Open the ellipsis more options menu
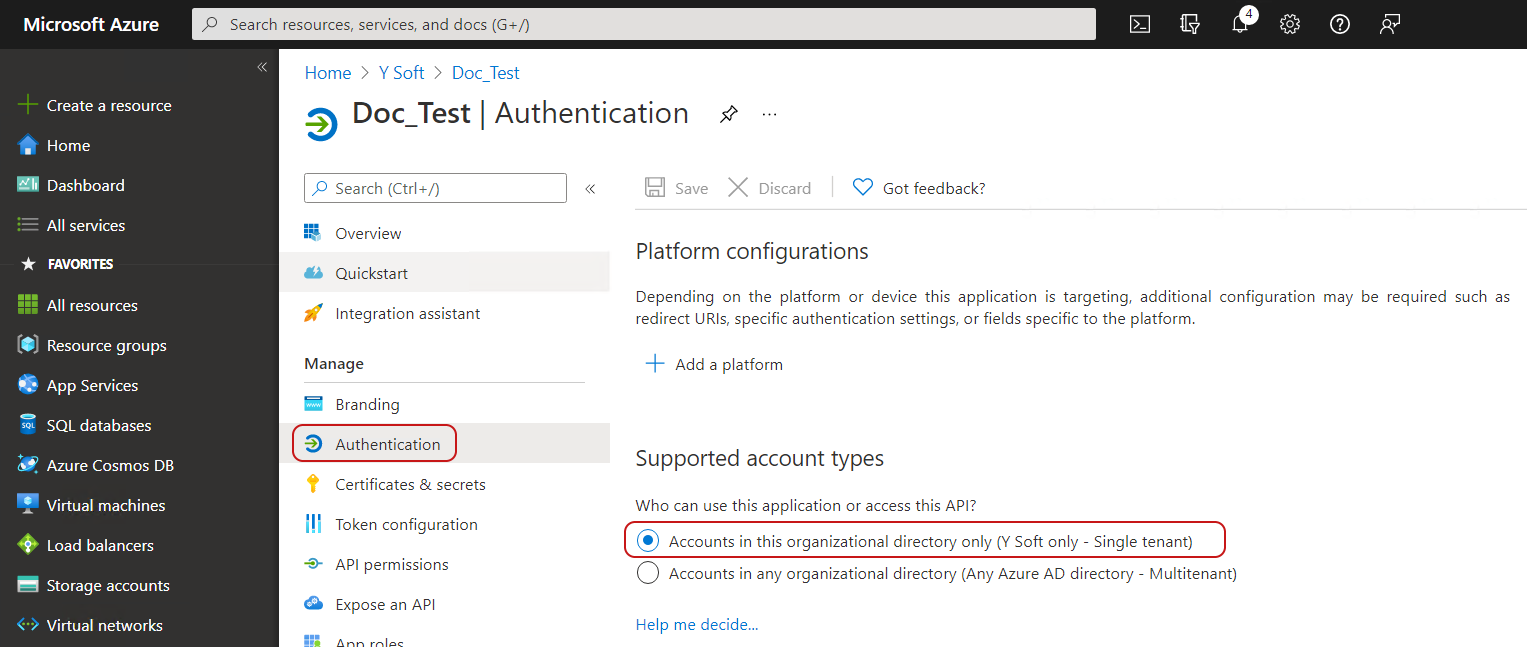Image resolution: width=1527 pixels, height=647 pixels. [769, 115]
